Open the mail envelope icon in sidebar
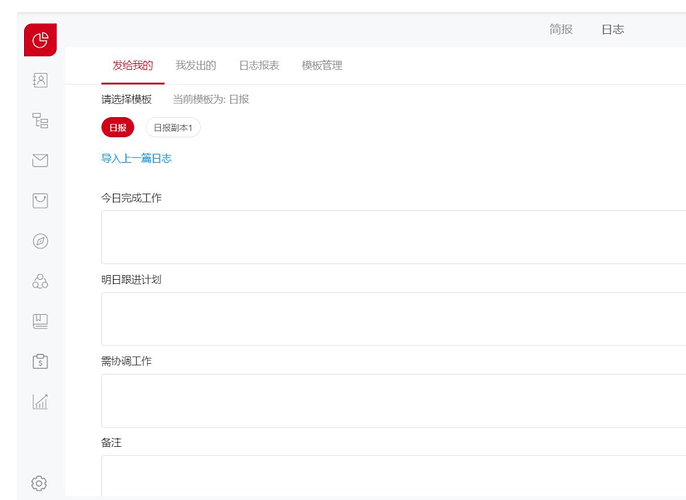This screenshot has height=500, width=686. coord(40,160)
